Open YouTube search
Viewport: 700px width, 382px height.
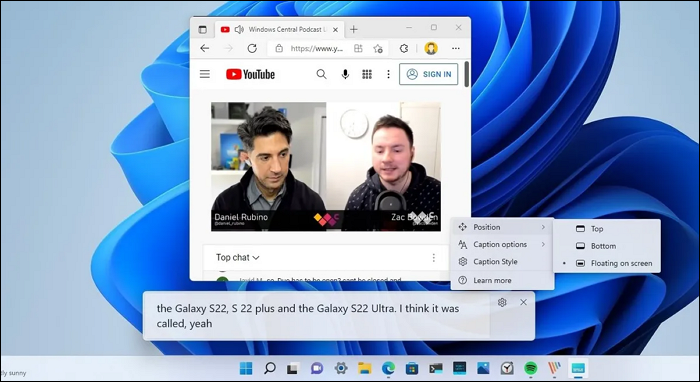pyautogui.click(x=321, y=74)
